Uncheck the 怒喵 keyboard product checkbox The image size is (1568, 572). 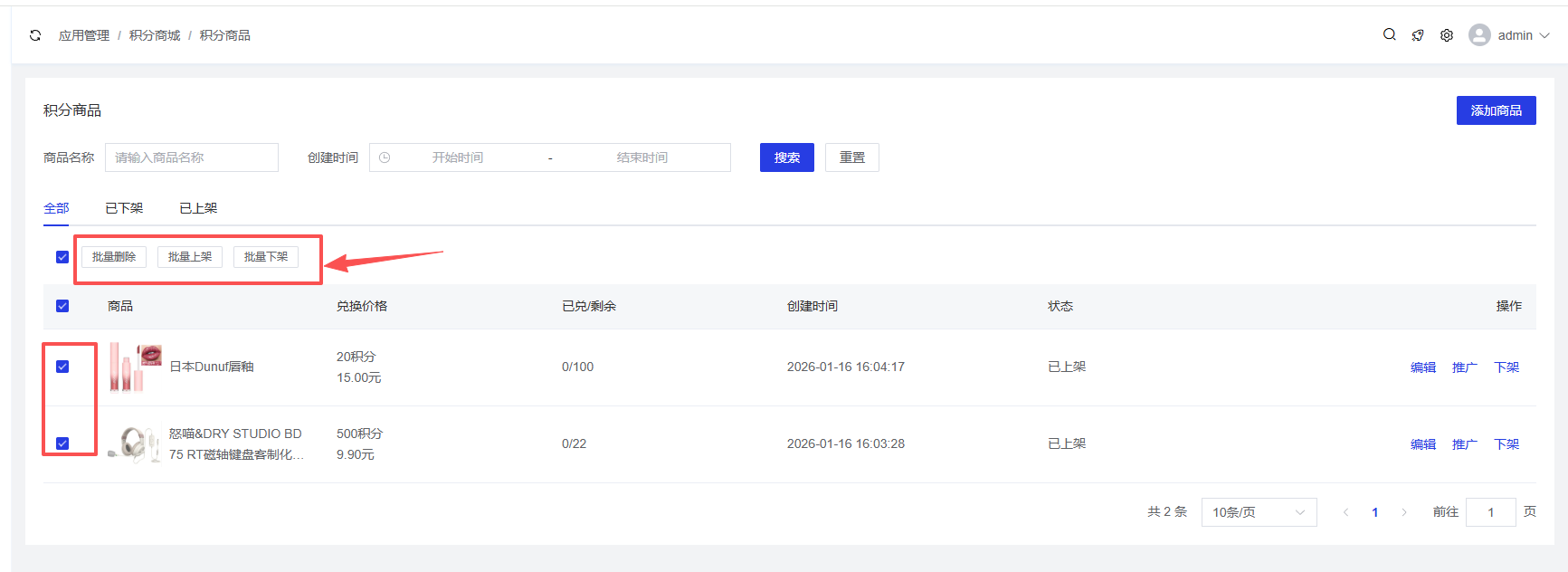(x=62, y=443)
